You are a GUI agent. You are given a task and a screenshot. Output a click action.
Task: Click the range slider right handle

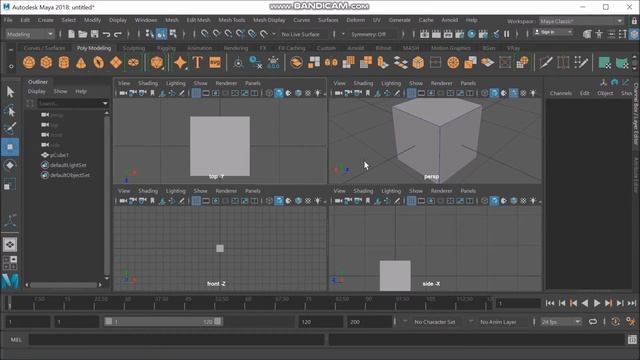coord(218,322)
